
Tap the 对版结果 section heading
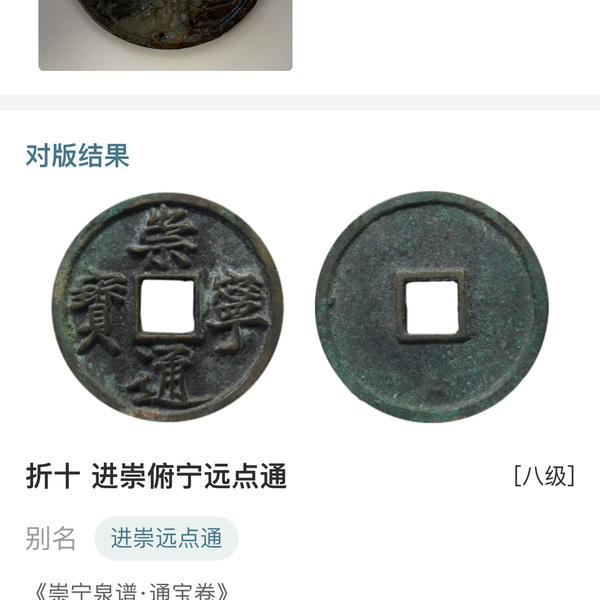pyautogui.click(x=77, y=156)
